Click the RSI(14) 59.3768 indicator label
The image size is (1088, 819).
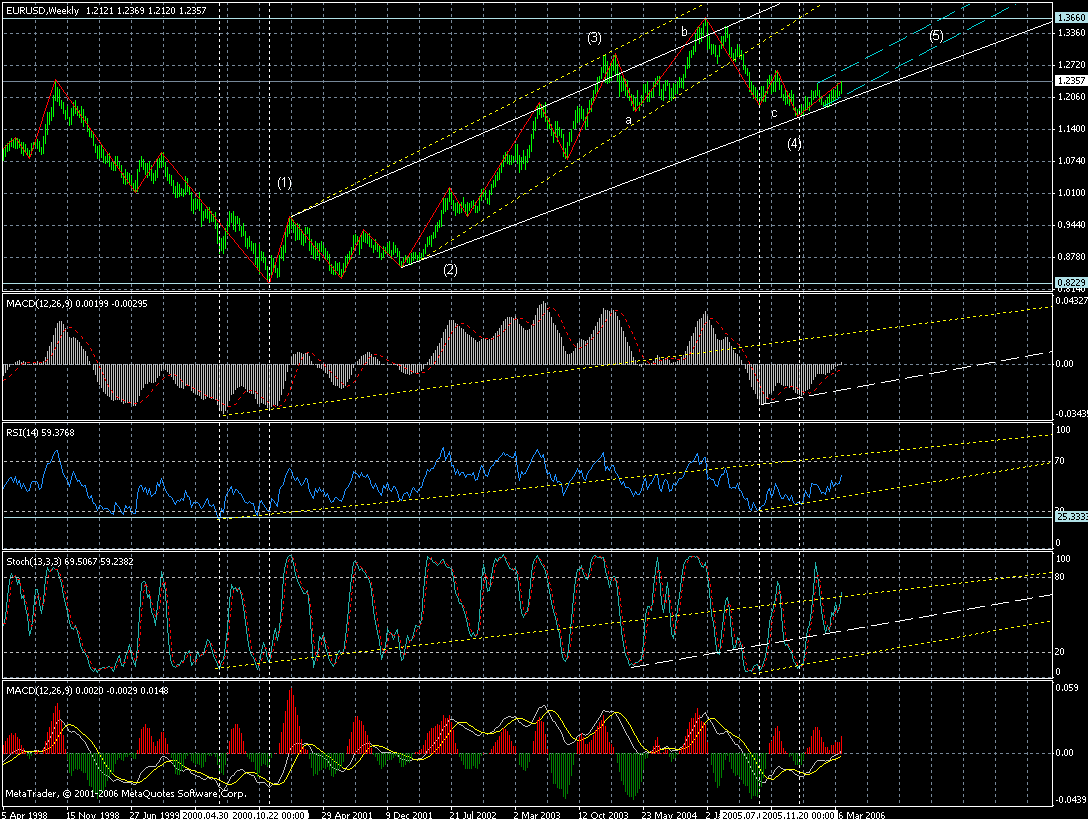pyautogui.click(x=40, y=432)
